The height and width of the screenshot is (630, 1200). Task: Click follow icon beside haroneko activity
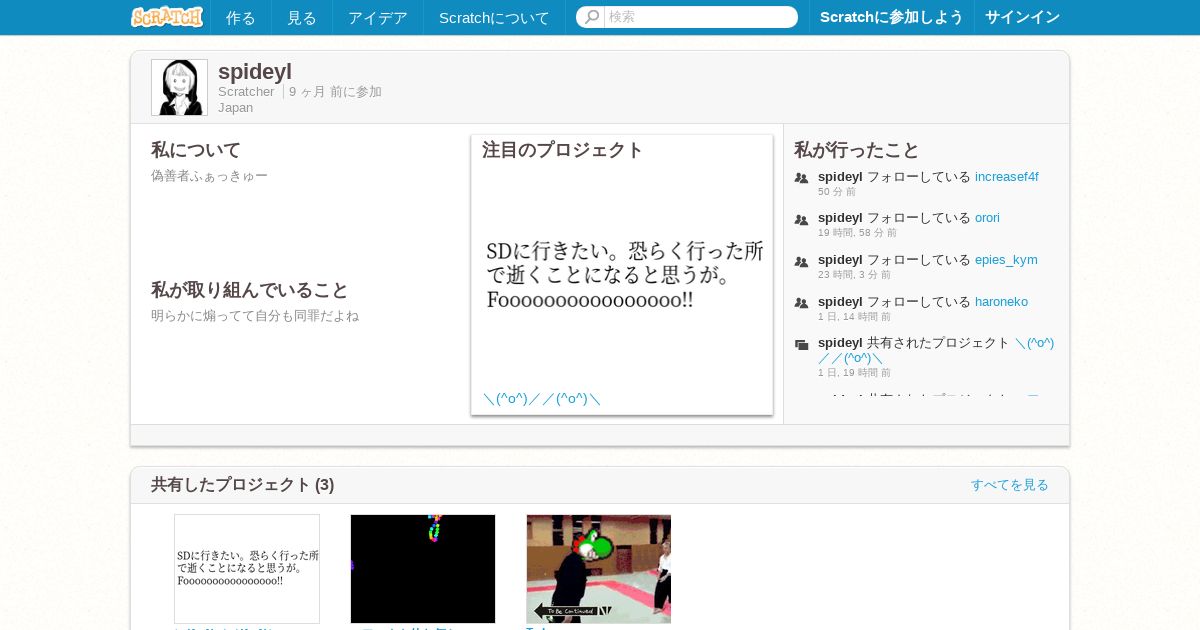pyautogui.click(x=801, y=303)
